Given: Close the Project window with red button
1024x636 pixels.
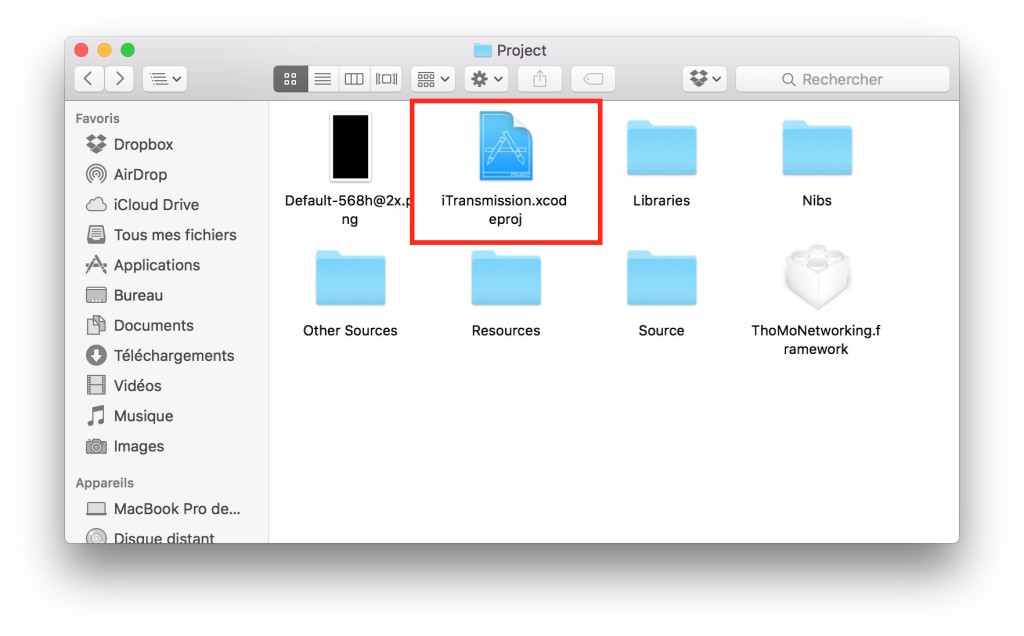Looking at the screenshot, I should pyautogui.click(x=81, y=50).
